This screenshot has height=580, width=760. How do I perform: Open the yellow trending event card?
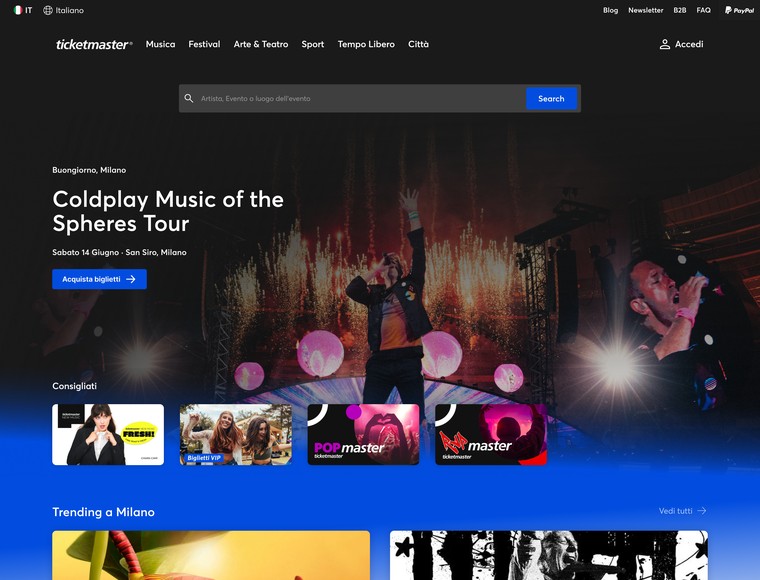coord(211,555)
